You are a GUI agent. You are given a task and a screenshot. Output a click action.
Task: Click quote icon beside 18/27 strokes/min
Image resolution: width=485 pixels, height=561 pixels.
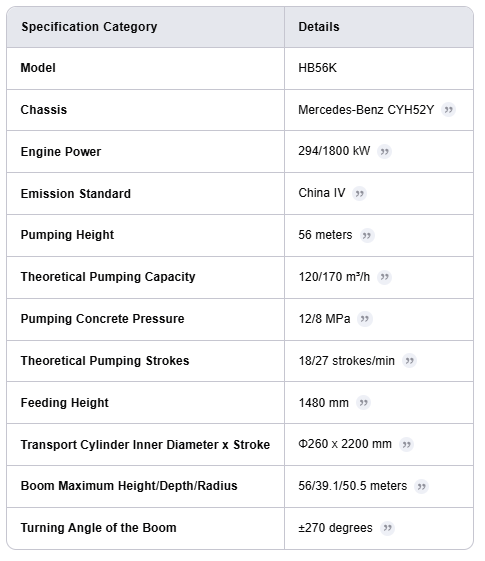(x=409, y=361)
